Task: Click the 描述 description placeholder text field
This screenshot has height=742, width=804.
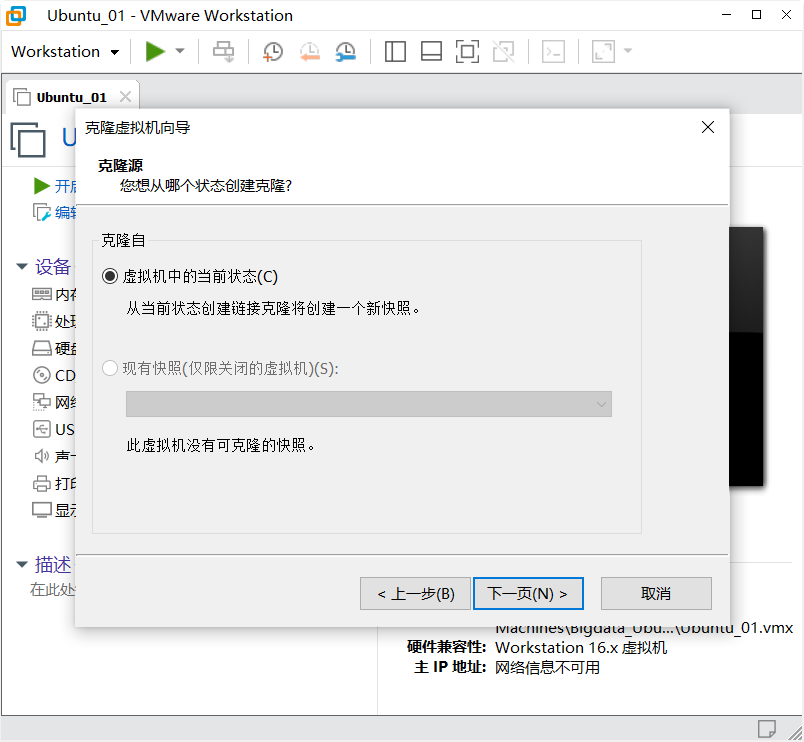Action: tap(52, 589)
